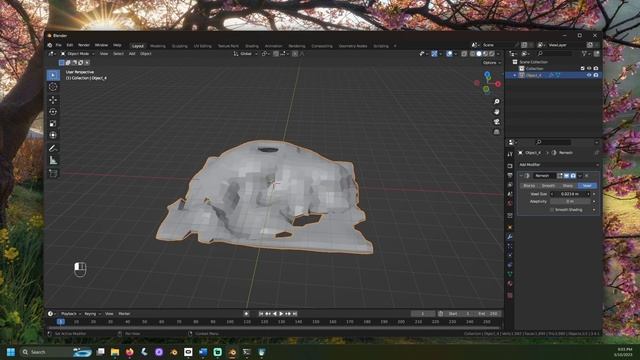This screenshot has height=360, width=640.
Task: Select the Move tool
Action: [x=53, y=100]
